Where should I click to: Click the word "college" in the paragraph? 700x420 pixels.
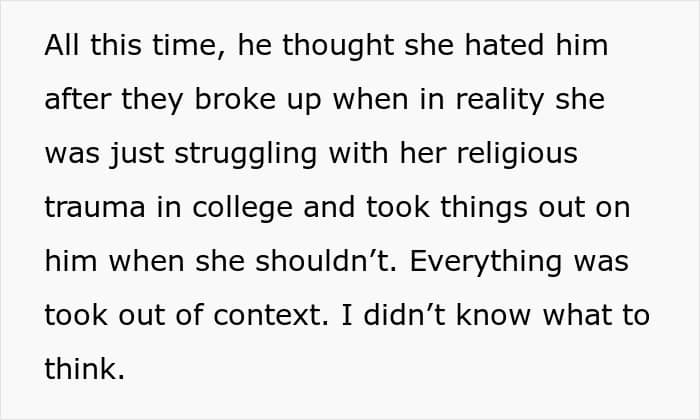242,208
